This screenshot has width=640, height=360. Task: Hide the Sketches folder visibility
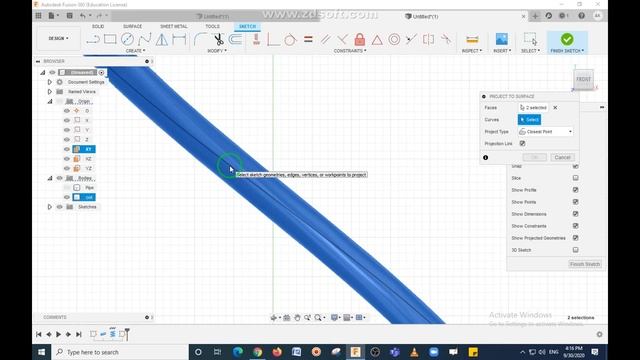point(60,207)
